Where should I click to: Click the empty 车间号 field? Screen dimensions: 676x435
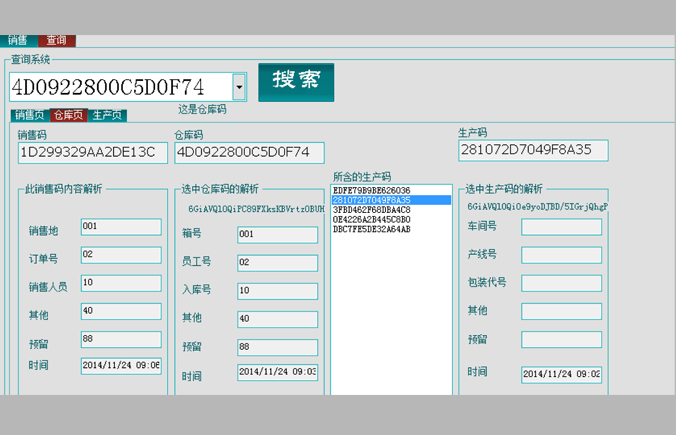561,227
